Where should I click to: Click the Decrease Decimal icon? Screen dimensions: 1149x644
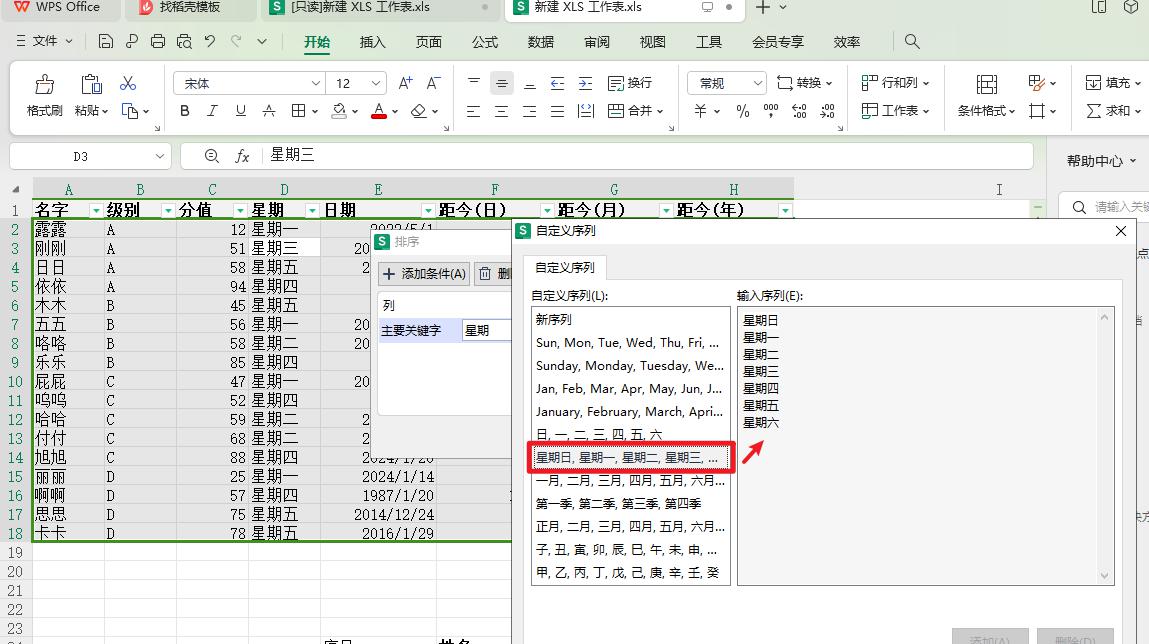[827, 111]
